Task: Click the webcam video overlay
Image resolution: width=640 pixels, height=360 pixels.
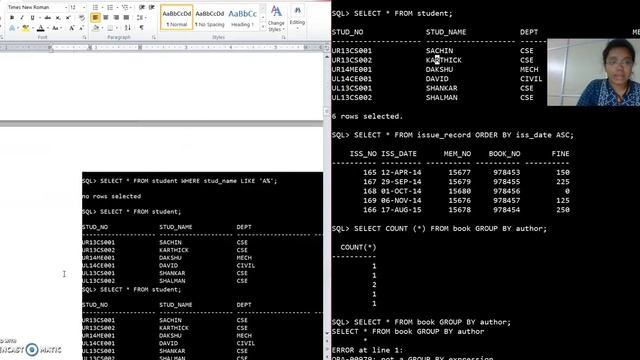Action: 593,72
